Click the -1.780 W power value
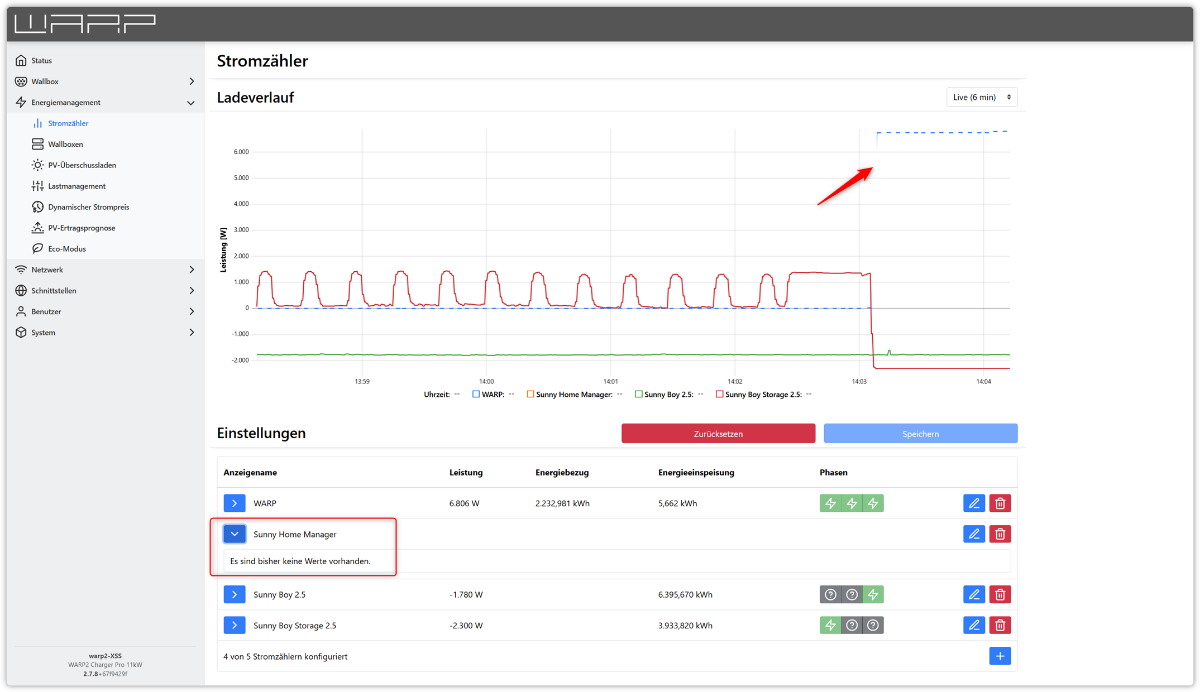 (x=467, y=595)
